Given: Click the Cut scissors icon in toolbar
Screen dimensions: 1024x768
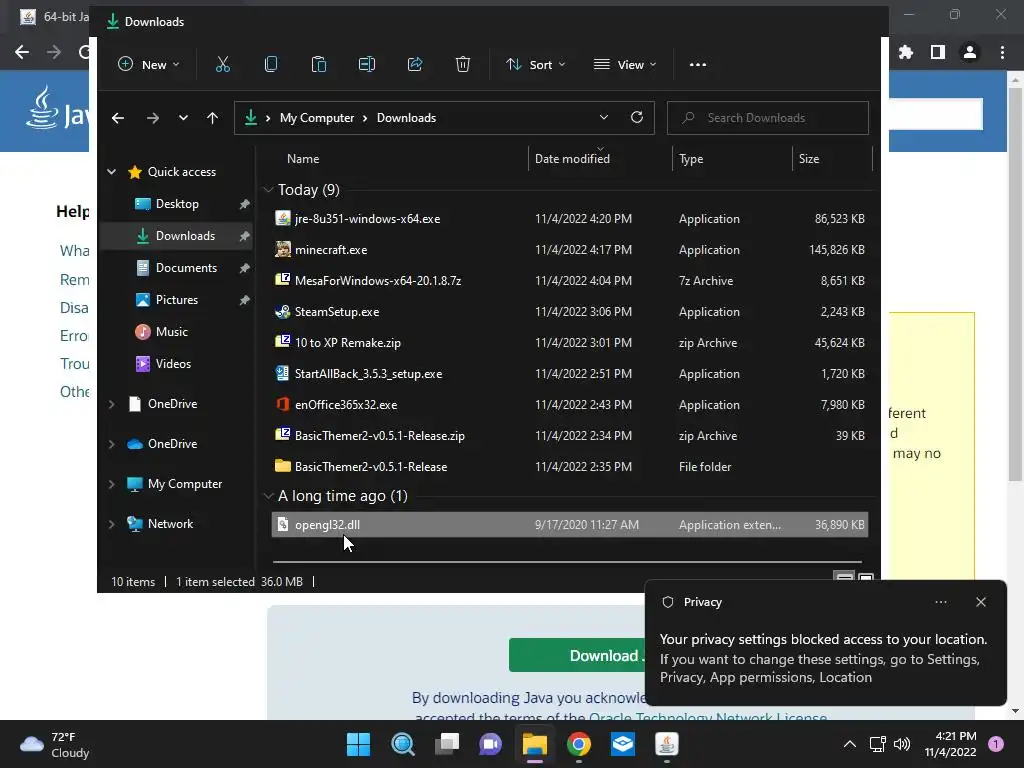Looking at the screenshot, I should 223,64.
